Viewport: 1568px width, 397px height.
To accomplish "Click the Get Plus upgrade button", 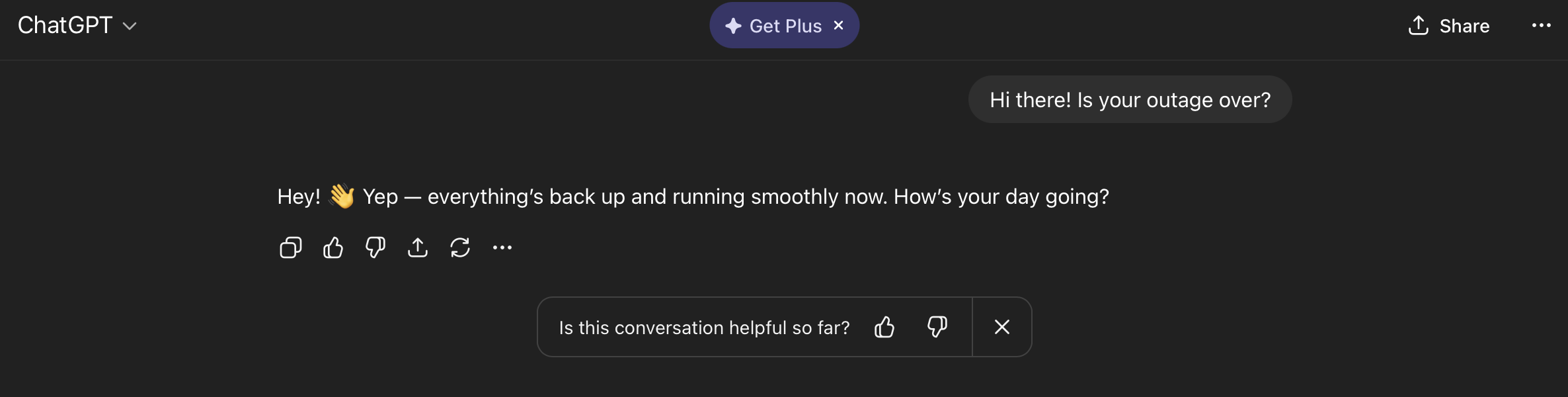I will [785, 26].
